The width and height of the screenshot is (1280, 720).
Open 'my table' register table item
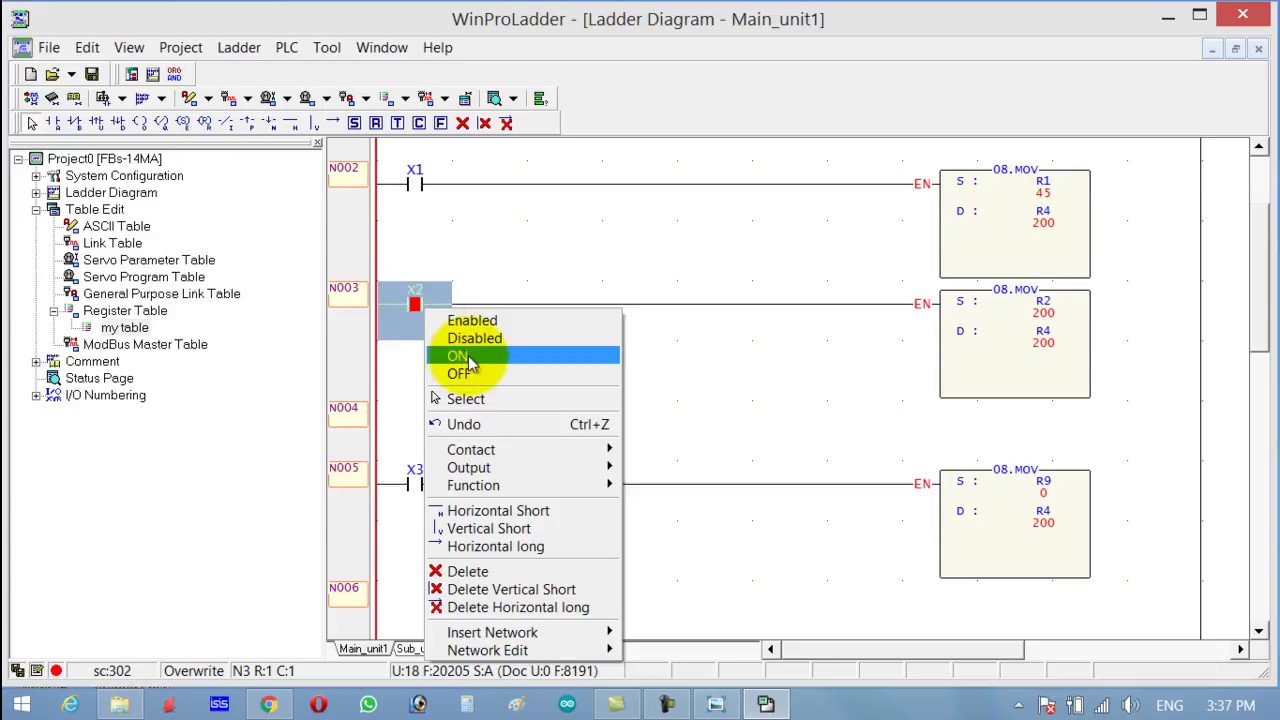124,328
